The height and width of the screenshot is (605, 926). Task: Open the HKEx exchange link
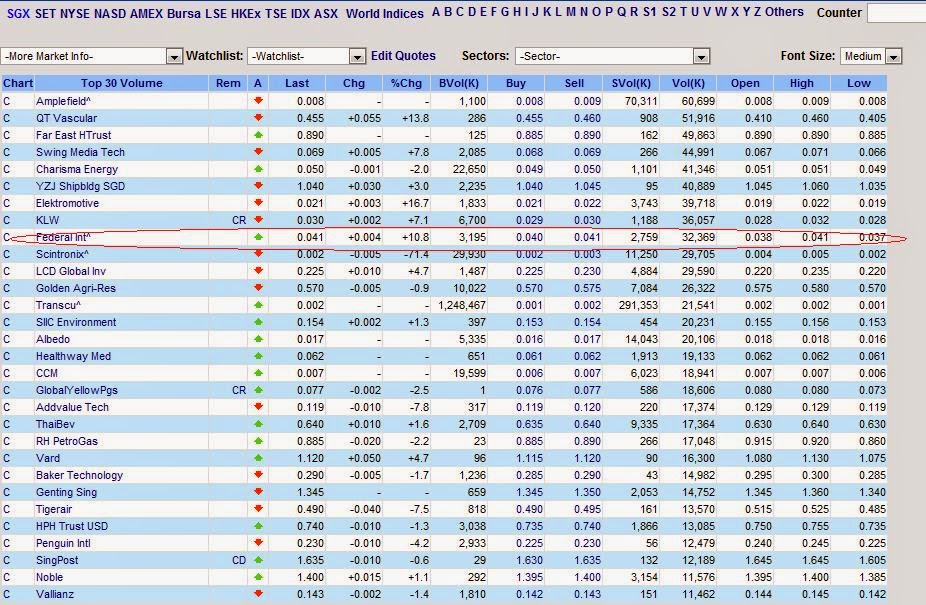[x=245, y=13]
